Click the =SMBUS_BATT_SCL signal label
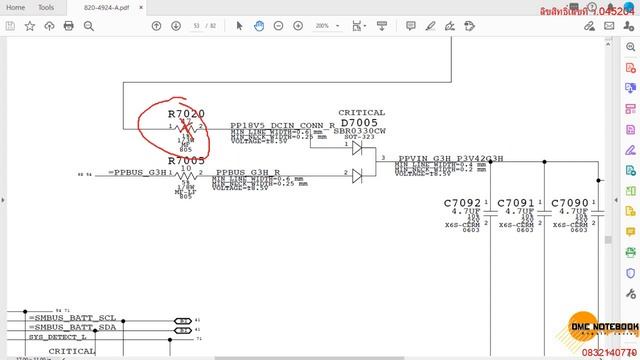The width and height of the screenshot is (640, 360). [72, 318]
